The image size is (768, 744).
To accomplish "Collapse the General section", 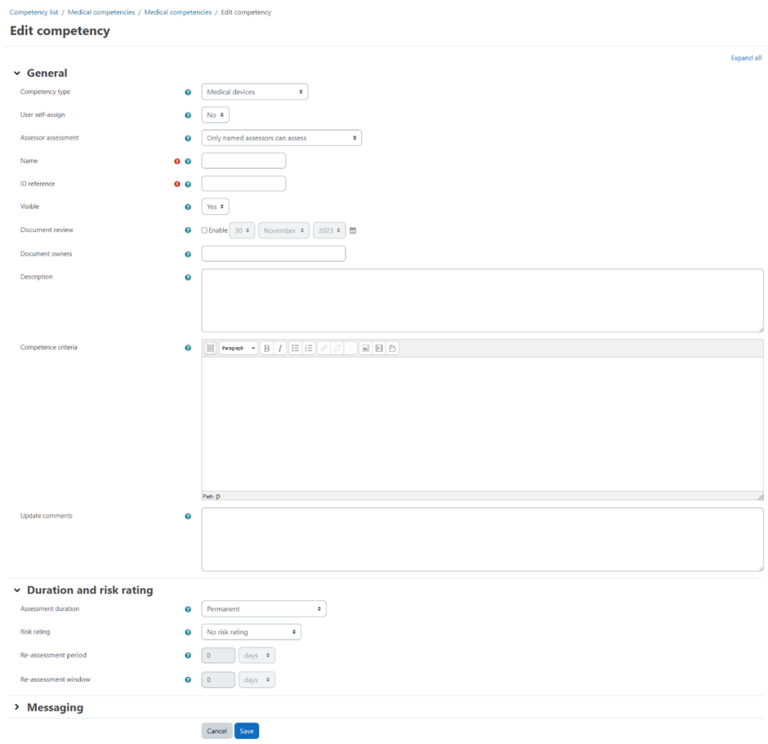I will coord(17,73).
